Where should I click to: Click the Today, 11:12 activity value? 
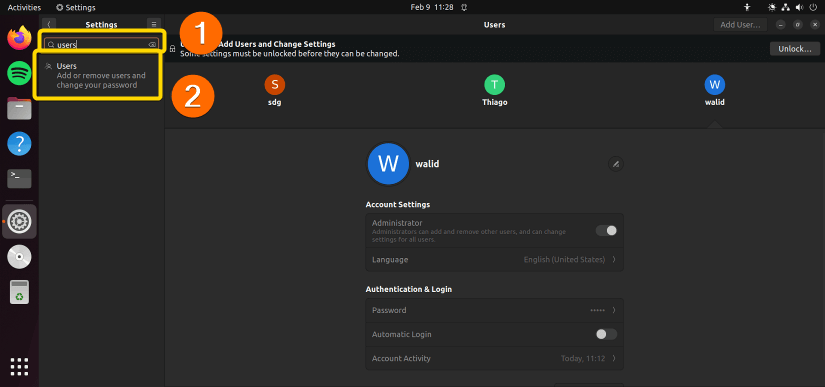[x=583, y=359]
